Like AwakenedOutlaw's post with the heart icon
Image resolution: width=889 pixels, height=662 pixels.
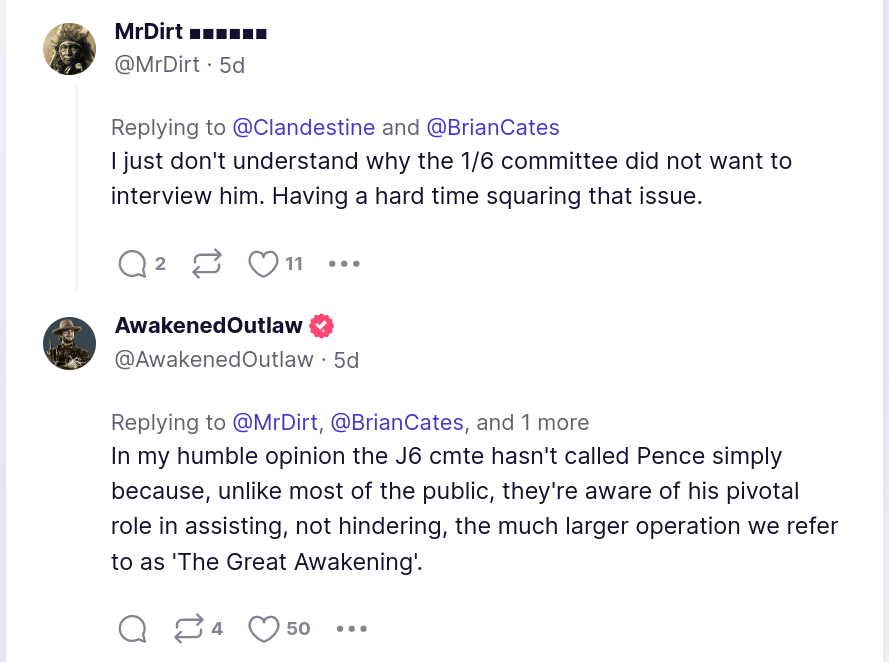(x=263, y=629)
